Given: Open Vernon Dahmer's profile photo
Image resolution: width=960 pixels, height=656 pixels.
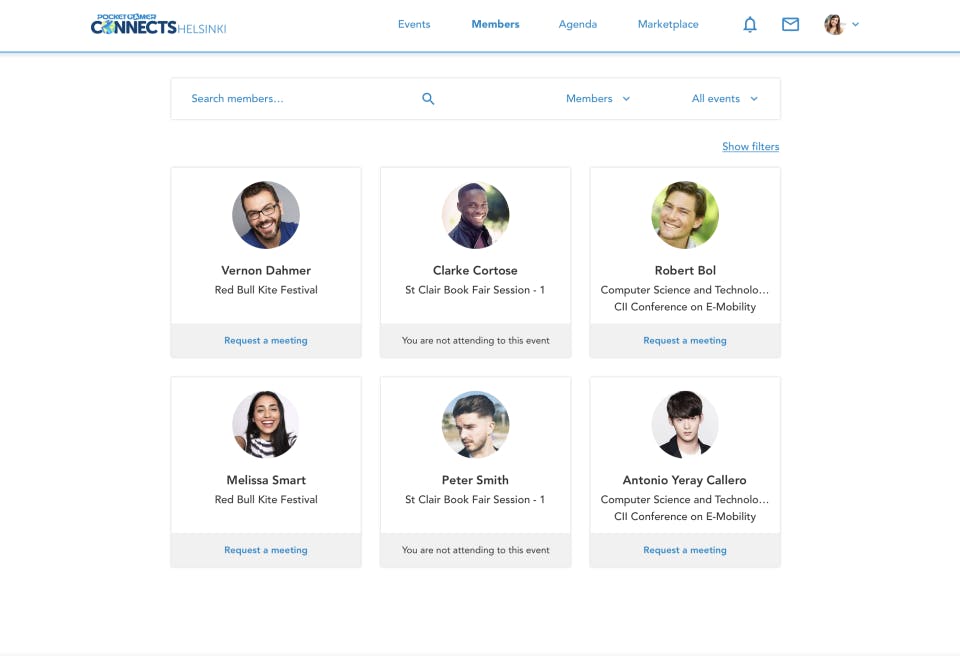Looking at the screenshot, I should tap(266, 215).
